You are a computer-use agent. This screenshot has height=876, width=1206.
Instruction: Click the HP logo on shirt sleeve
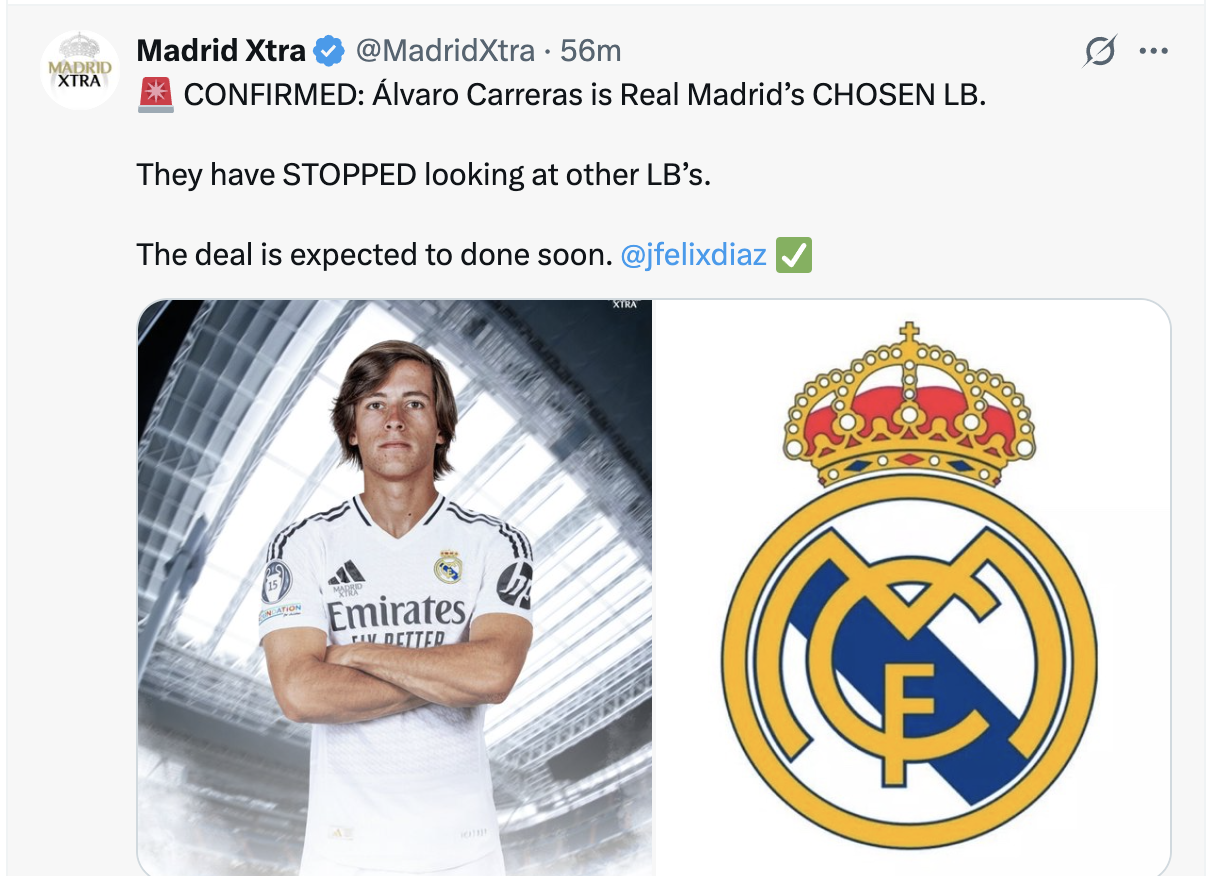[517, 585]
